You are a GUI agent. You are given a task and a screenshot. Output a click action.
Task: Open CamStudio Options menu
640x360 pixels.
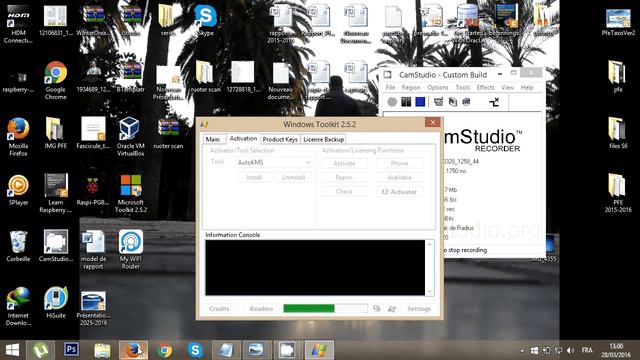tap(438, 87)
